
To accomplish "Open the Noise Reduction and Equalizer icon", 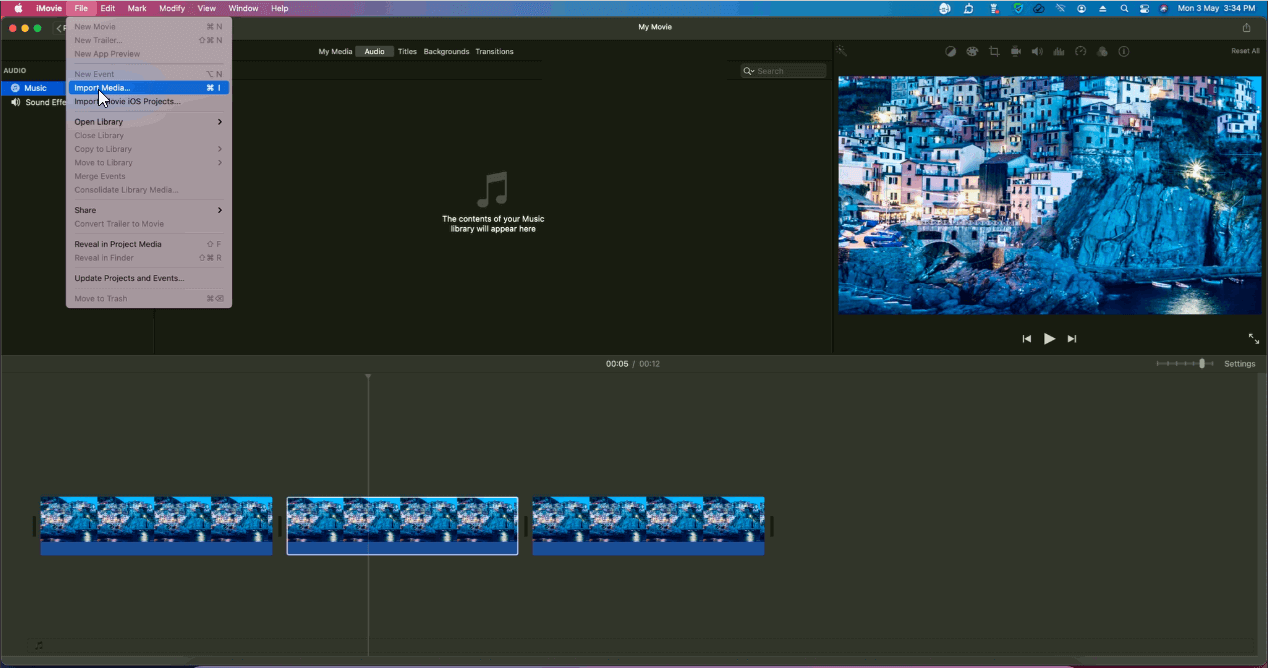I will pyautogui.click(x=1059, y=51).
